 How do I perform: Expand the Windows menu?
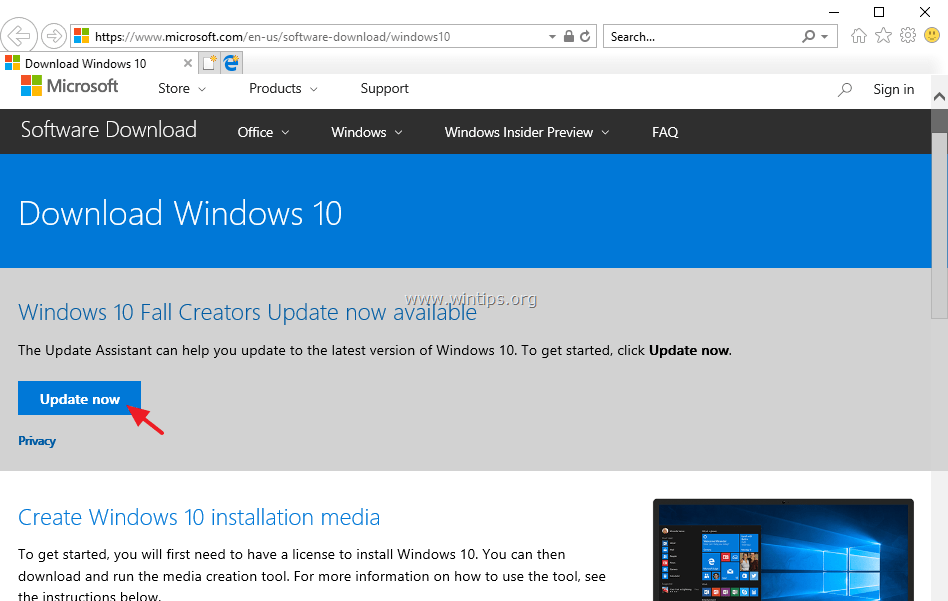coord(366,132)
